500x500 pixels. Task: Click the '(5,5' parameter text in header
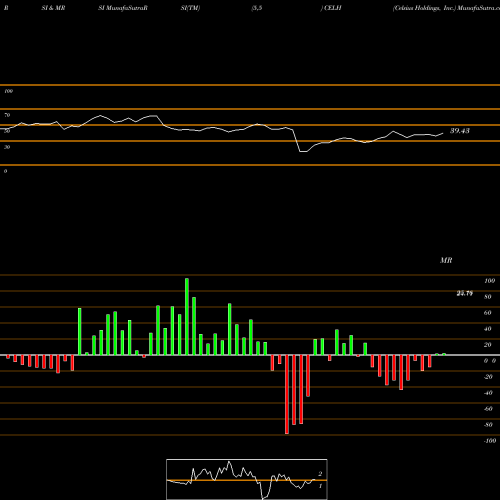[x=257, y=8]
